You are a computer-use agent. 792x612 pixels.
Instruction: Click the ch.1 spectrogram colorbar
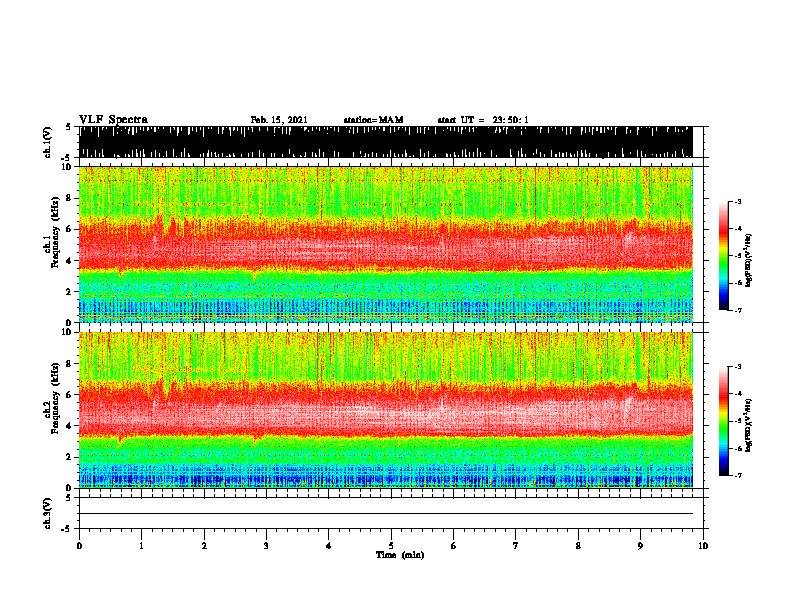pyautogui.click(x=723, y=256)
